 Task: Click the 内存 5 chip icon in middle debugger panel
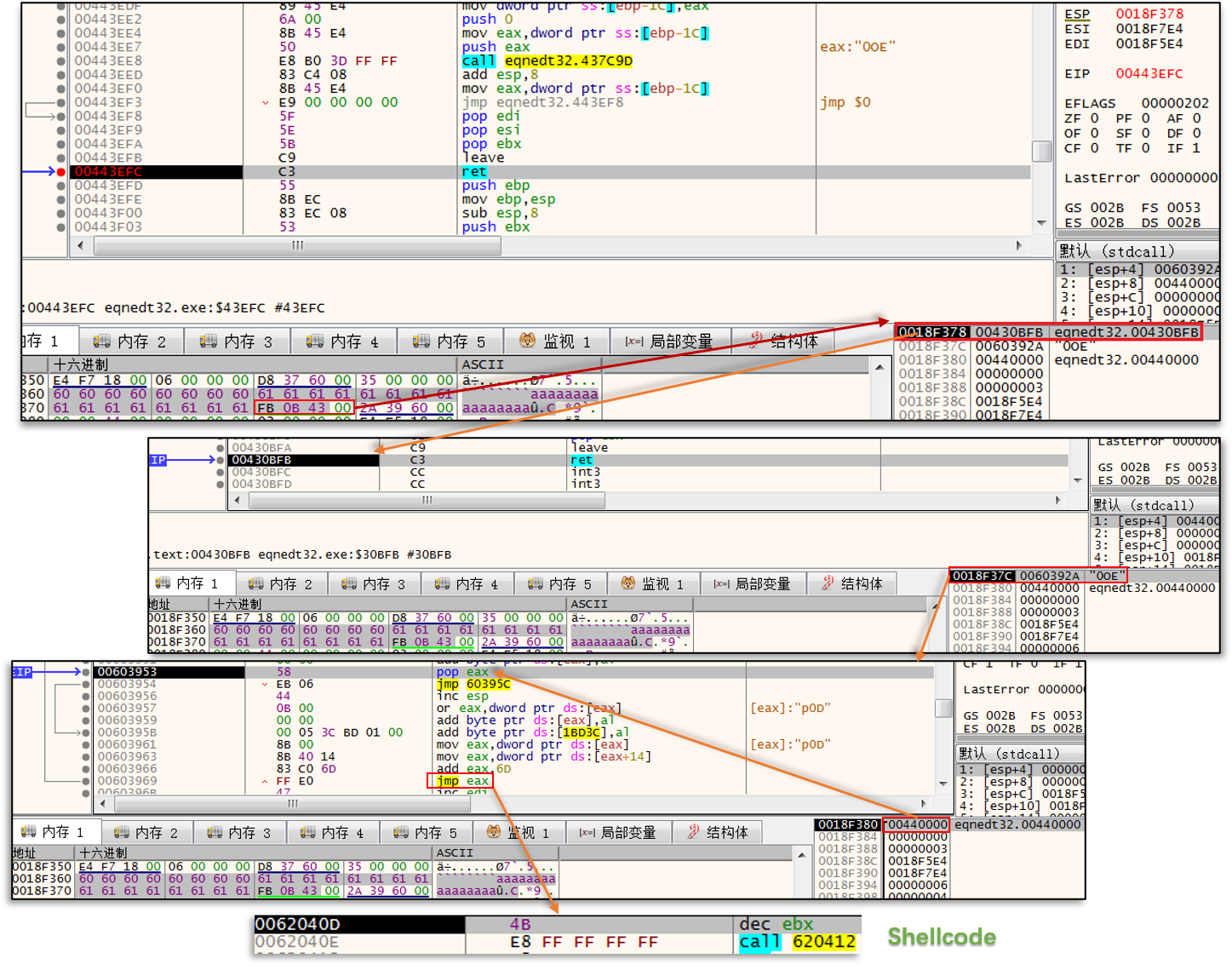[536, 583]
